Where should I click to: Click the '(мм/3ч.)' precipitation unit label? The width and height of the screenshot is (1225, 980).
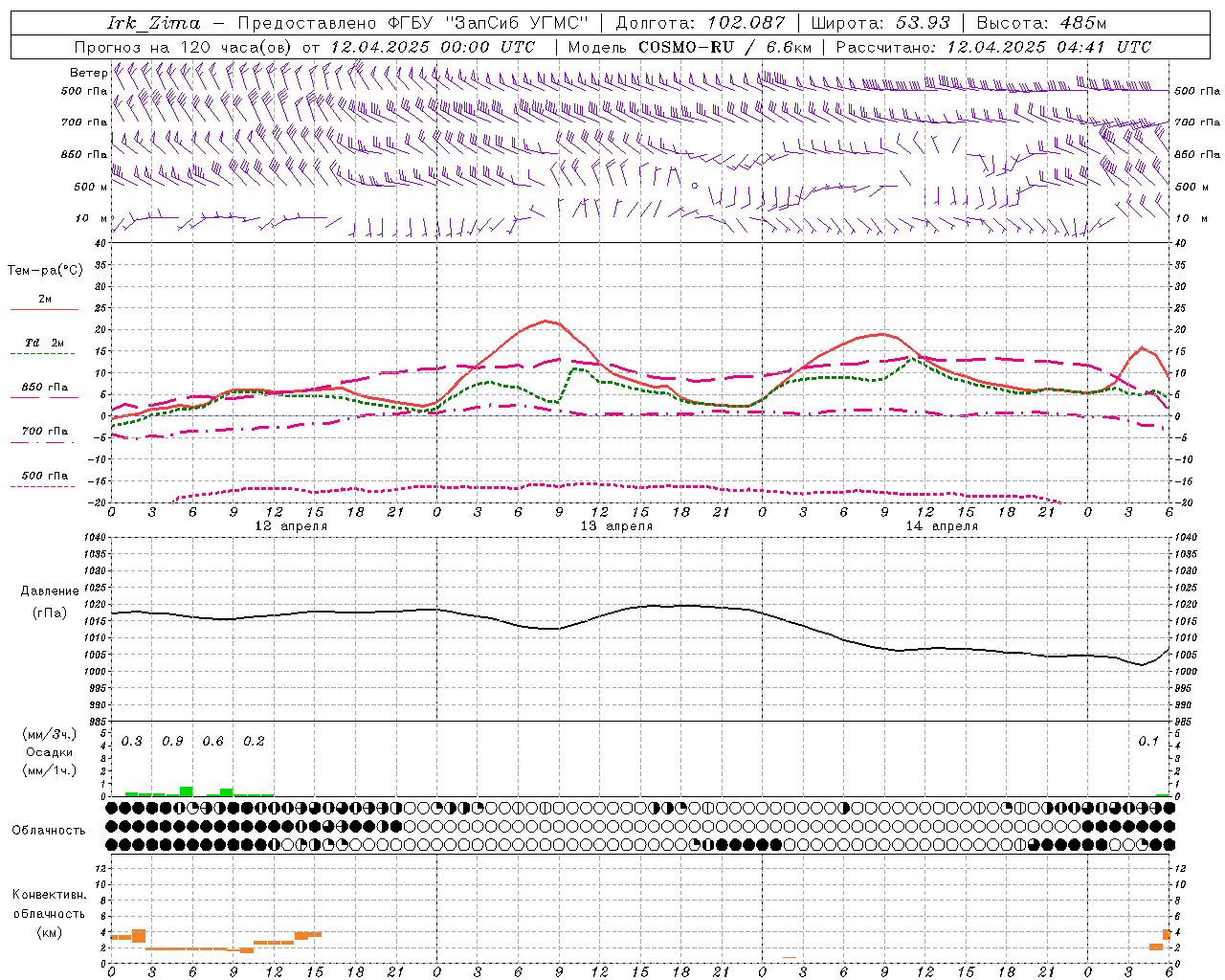pyautogui.click(x=50, y=734)
